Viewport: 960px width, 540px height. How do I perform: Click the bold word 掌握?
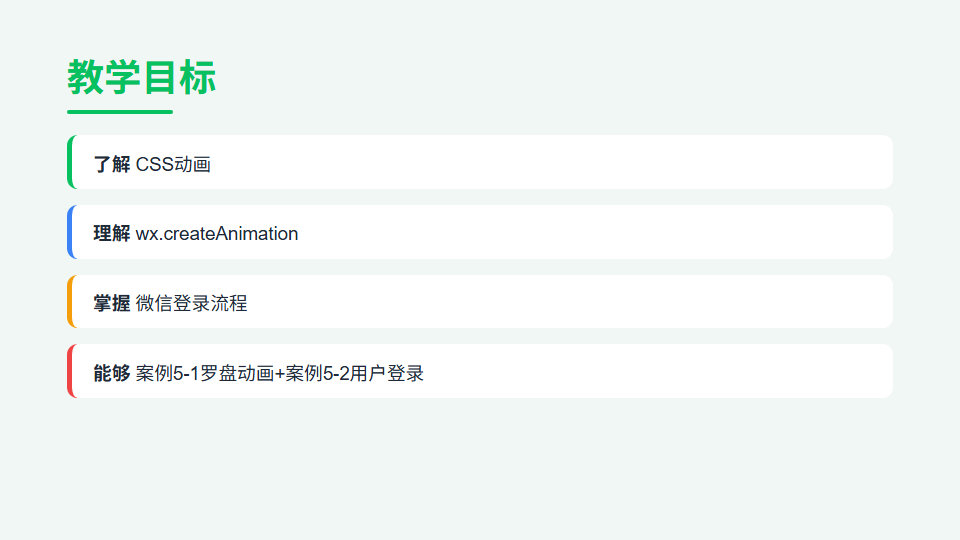112,303
